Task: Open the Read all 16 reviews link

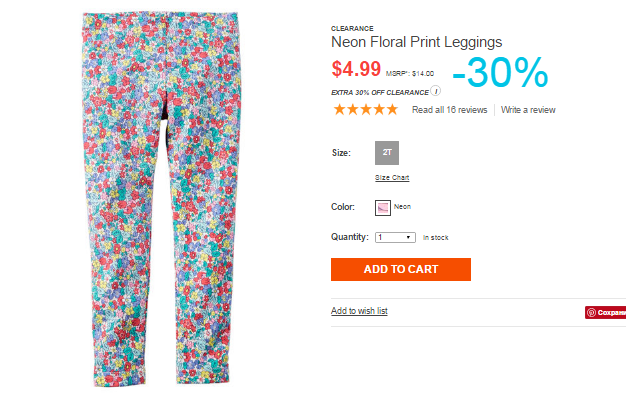Action: coord(450,110)
